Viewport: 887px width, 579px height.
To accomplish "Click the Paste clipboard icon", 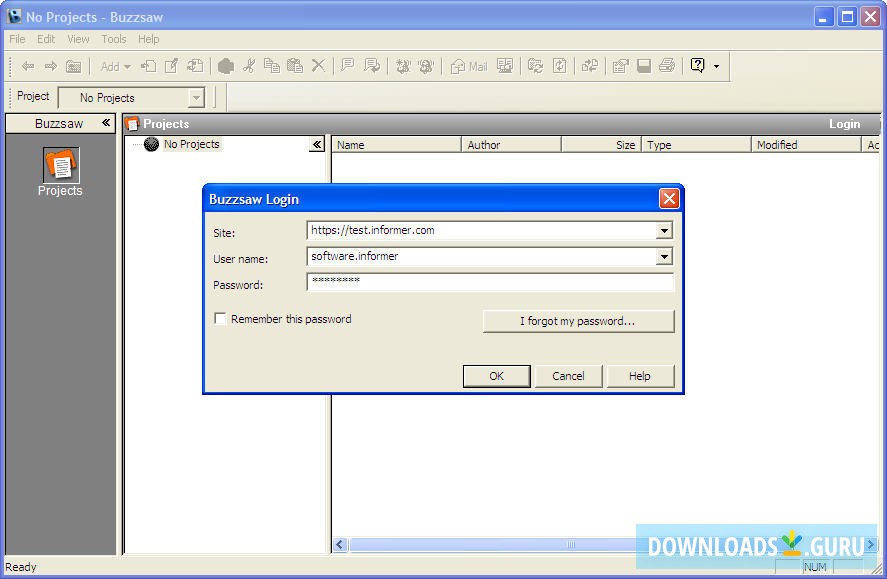I will pyautogui.click(x=295, y=66).
